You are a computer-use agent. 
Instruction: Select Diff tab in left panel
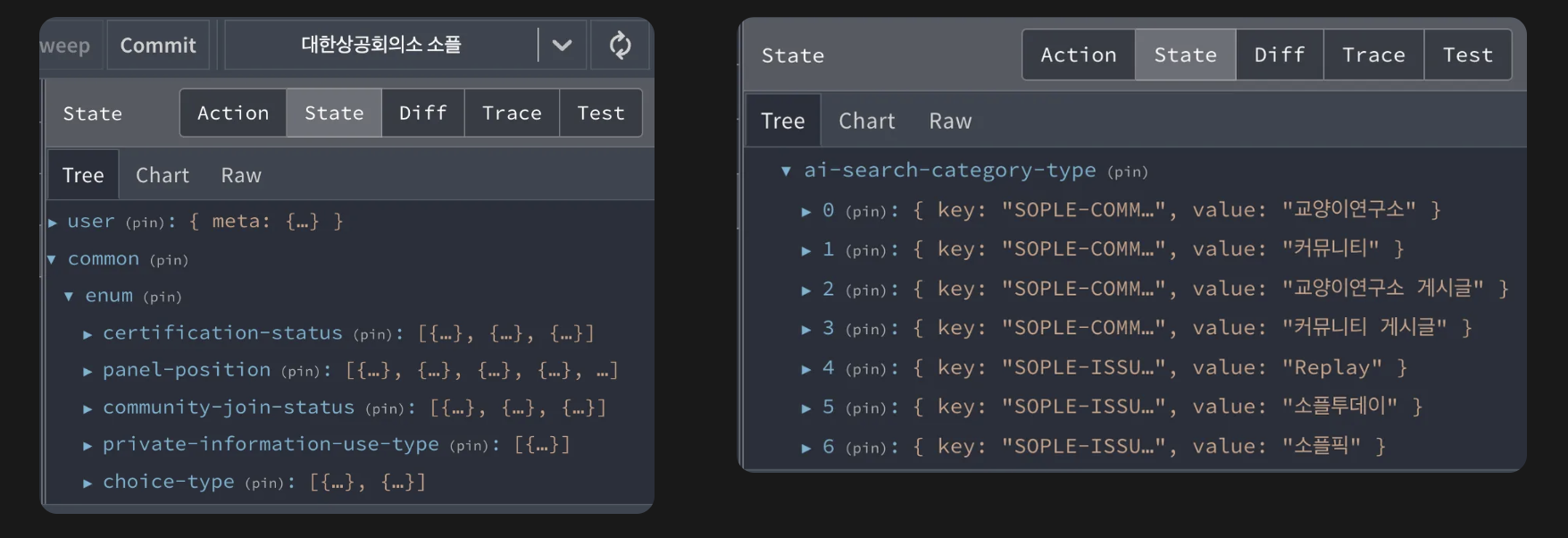pyautogui.click(x=422, y=113)
